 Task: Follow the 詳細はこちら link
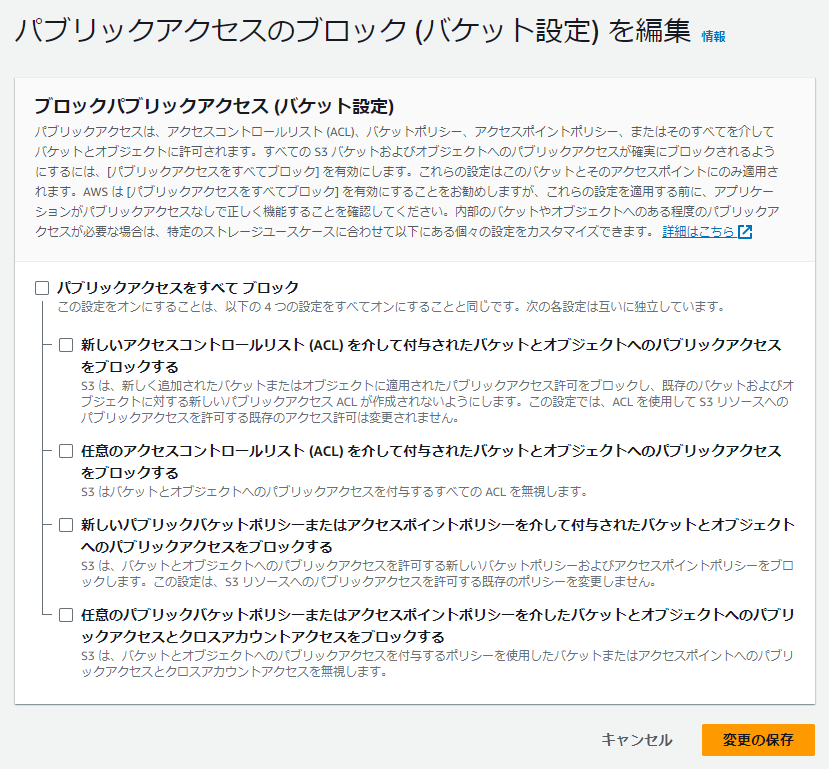pyautogui.click(x=698, y=231)
